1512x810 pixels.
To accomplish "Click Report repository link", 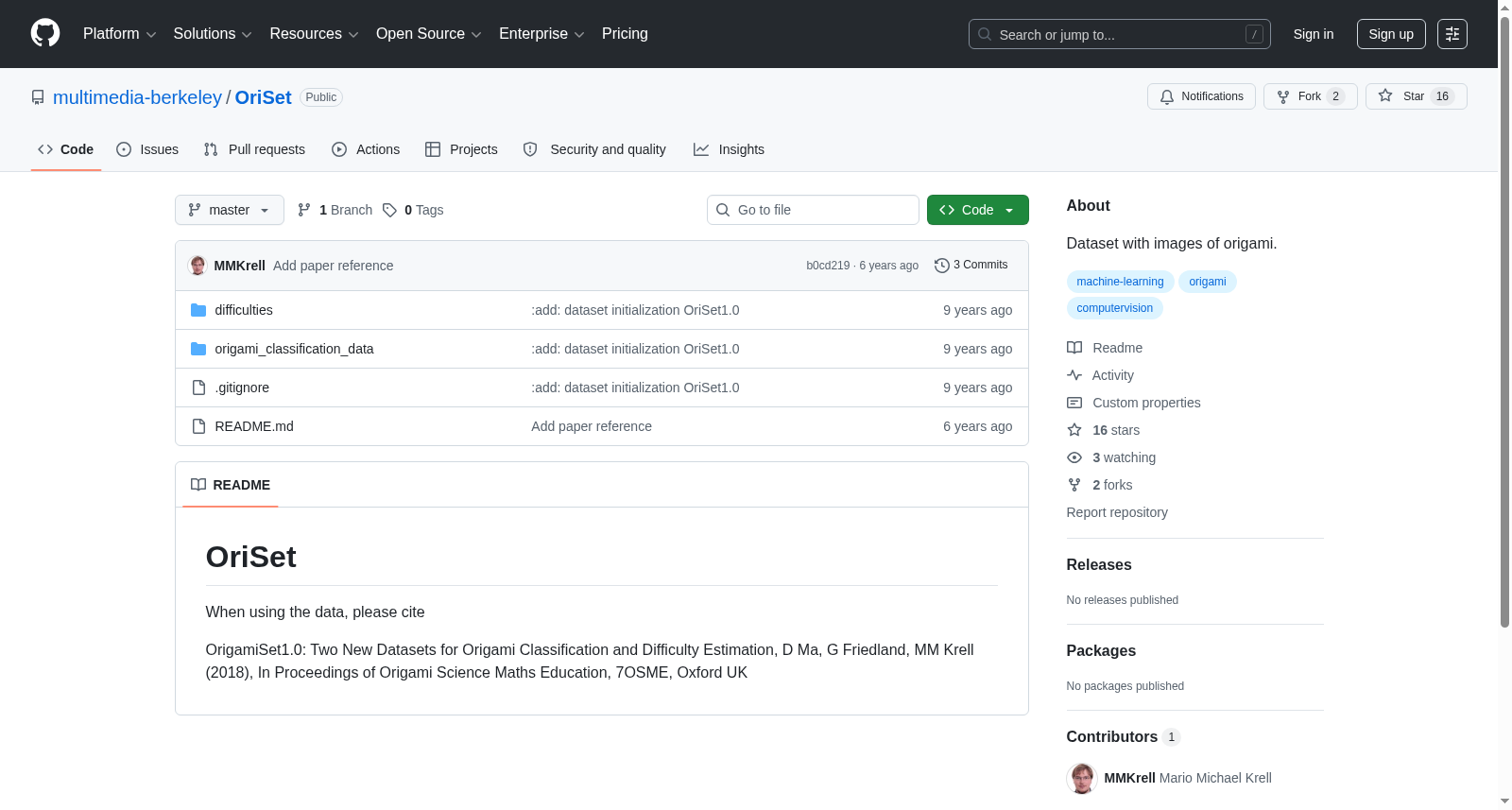I will [x=1117, y=512].
